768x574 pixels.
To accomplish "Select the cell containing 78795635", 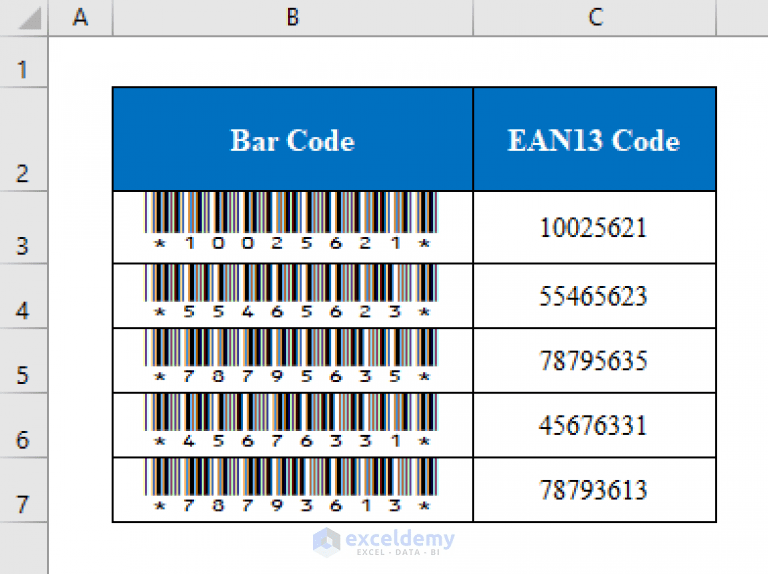I will (595, 361).
